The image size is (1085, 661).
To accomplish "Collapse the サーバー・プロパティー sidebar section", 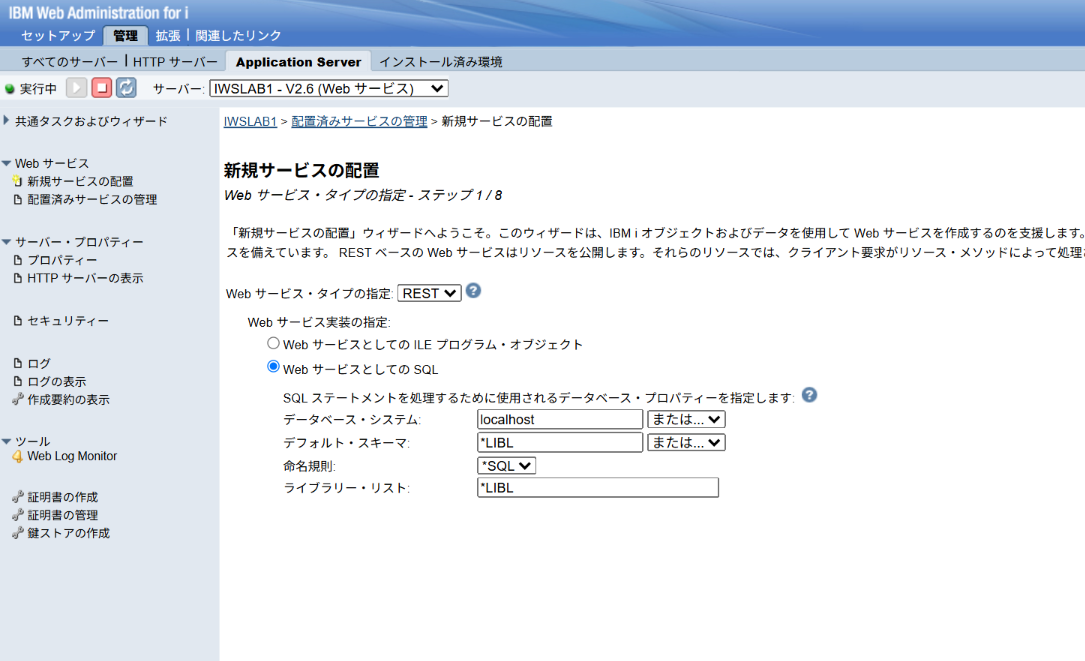I will (6, 242).
